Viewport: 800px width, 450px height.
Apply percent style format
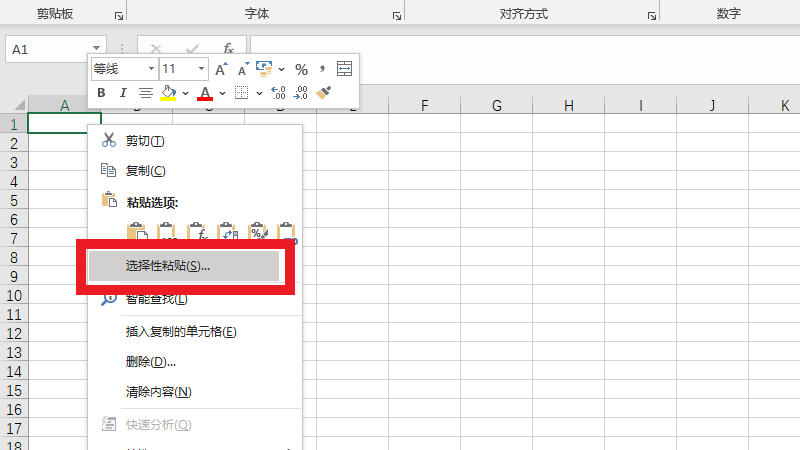[x=300, y=69]
